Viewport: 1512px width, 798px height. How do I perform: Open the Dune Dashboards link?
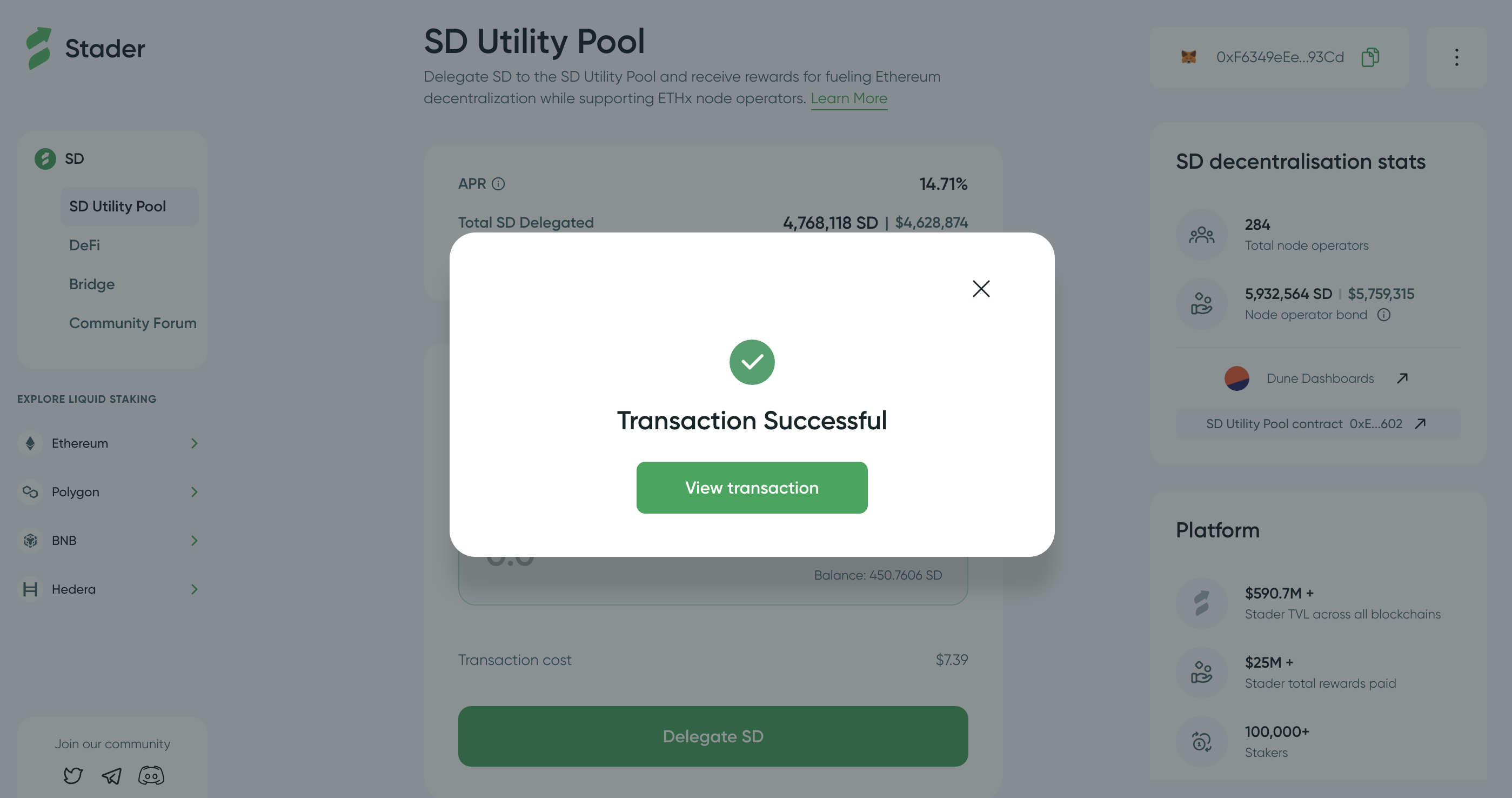(1320, 378)
